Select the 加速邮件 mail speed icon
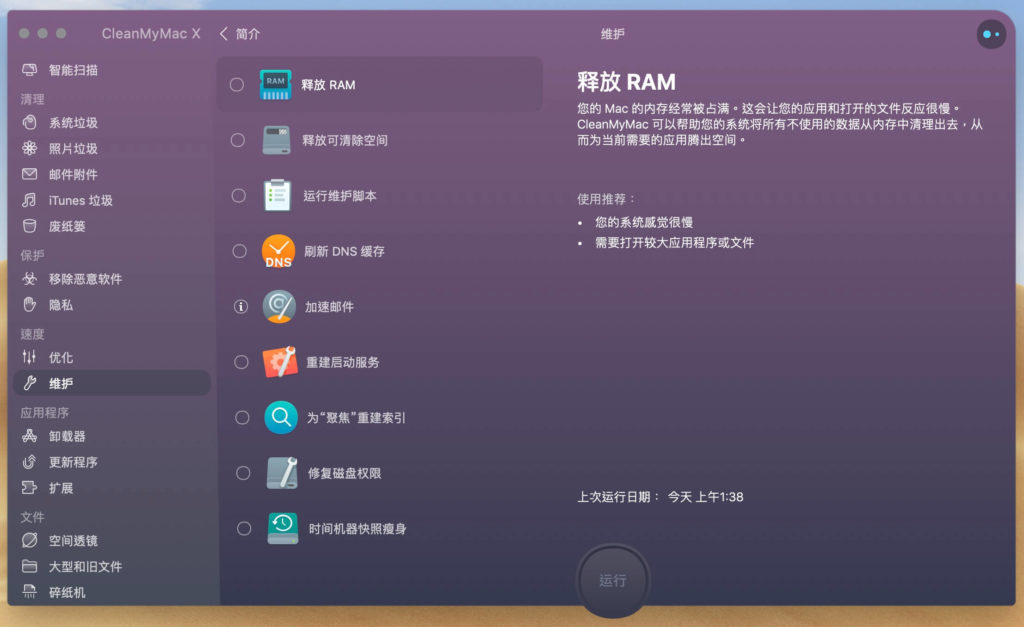Image resolution: width=1024 pixels, height=627 pixels. click(280, 307)
